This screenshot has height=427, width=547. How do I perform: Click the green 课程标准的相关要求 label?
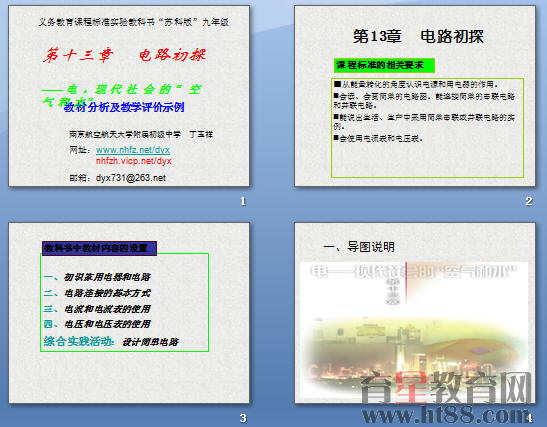384,65
